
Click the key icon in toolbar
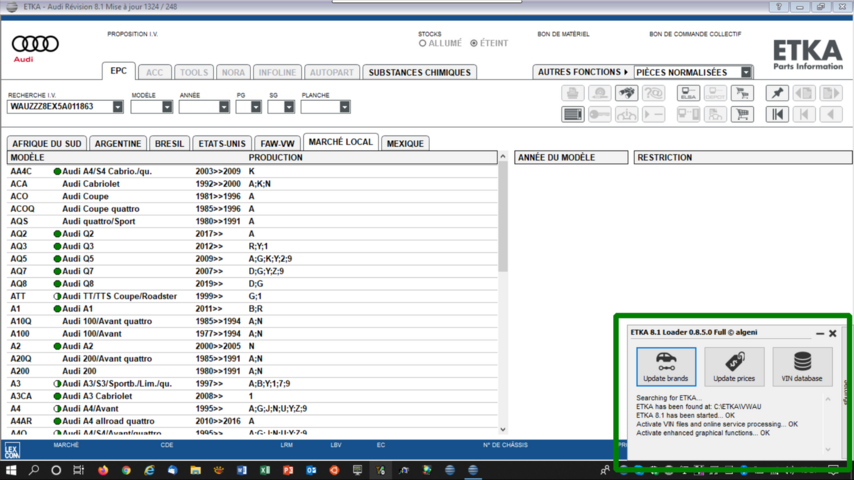click(x=600, y=114)
